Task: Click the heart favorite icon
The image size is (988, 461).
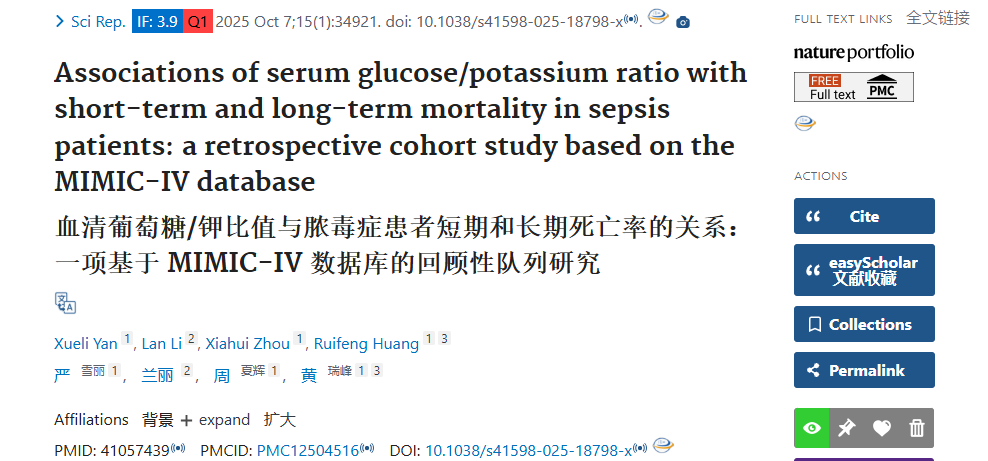Action: [x=882, y=428]
